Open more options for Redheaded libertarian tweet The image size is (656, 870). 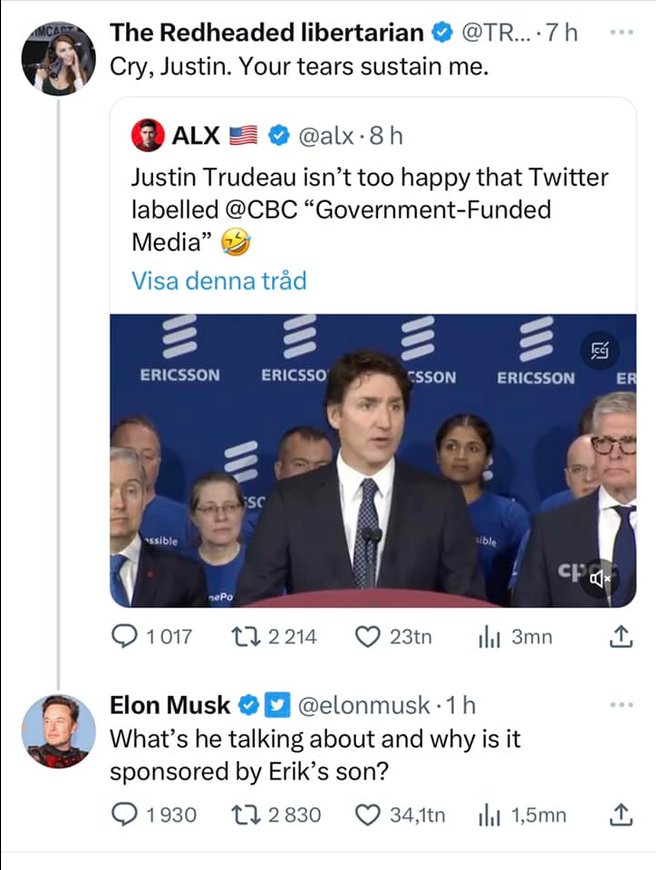[x=622, y=33]
